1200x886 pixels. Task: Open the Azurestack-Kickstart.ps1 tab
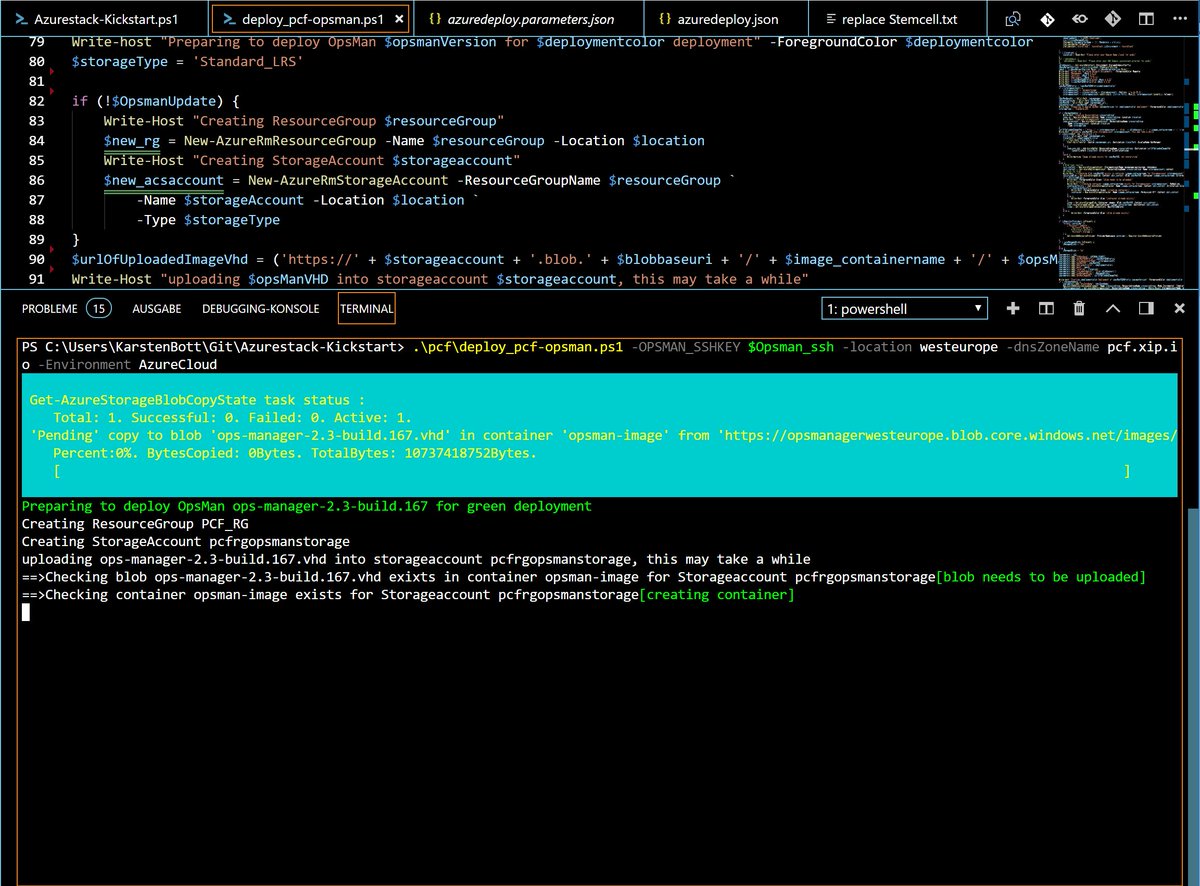(x=105, y=19)
